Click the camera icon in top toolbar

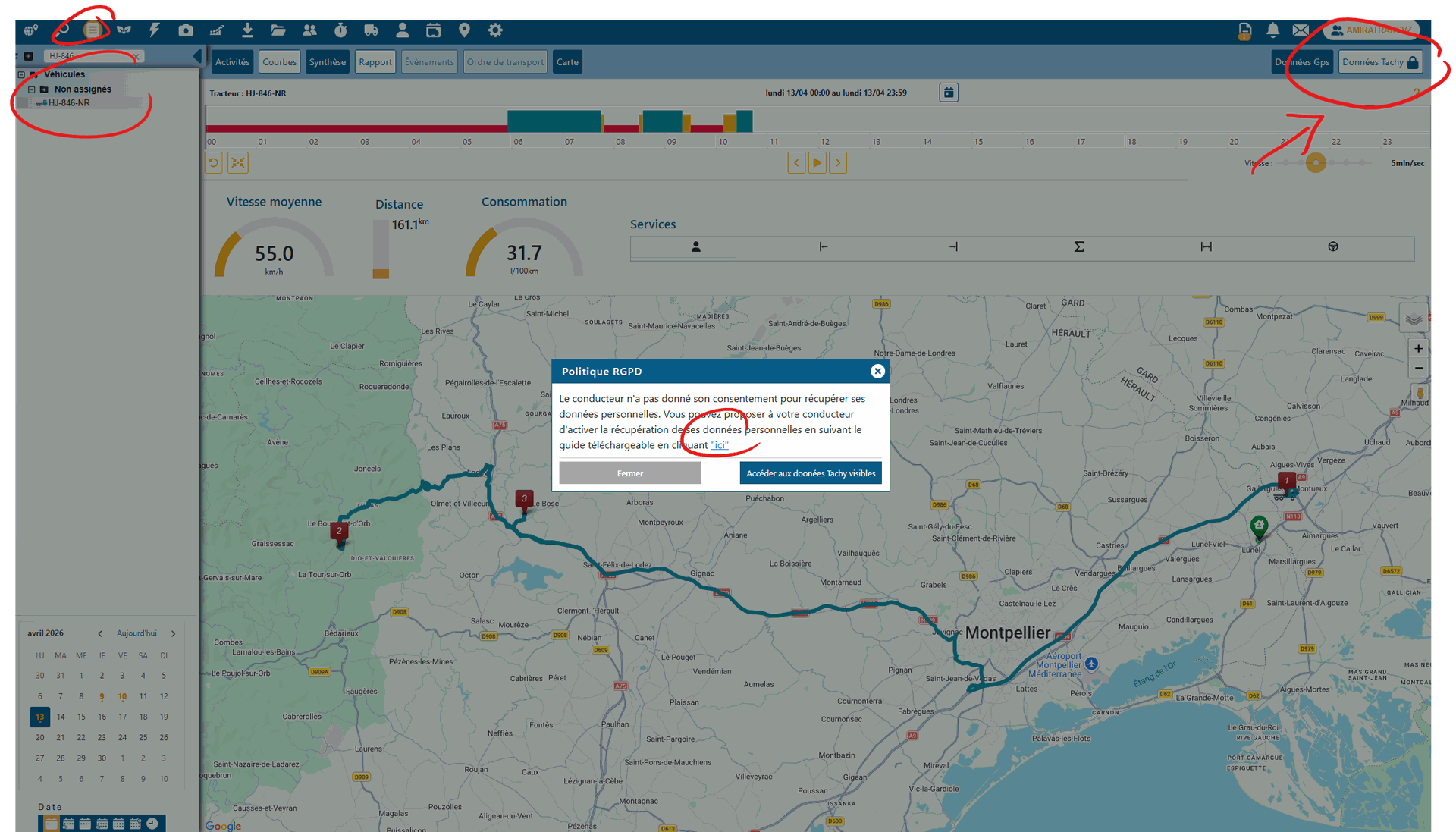[185, 30]
